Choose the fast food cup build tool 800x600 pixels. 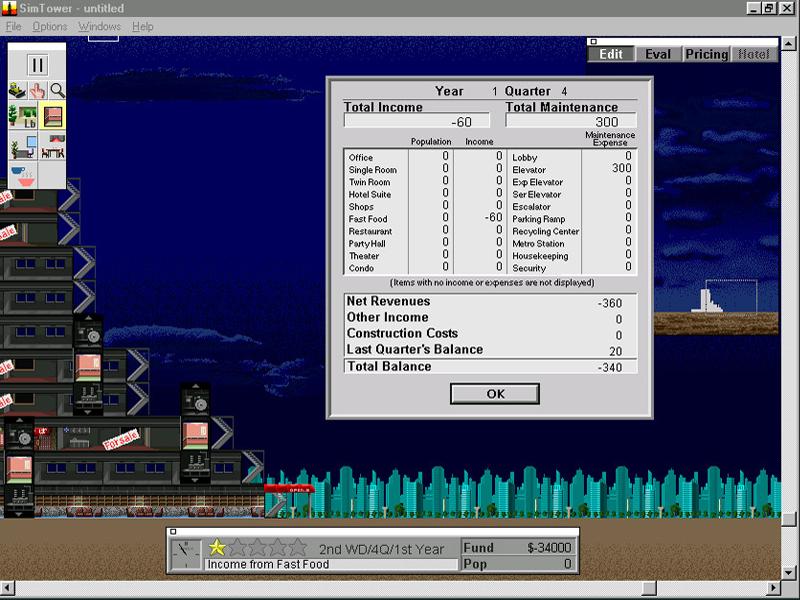coord(22,176)
